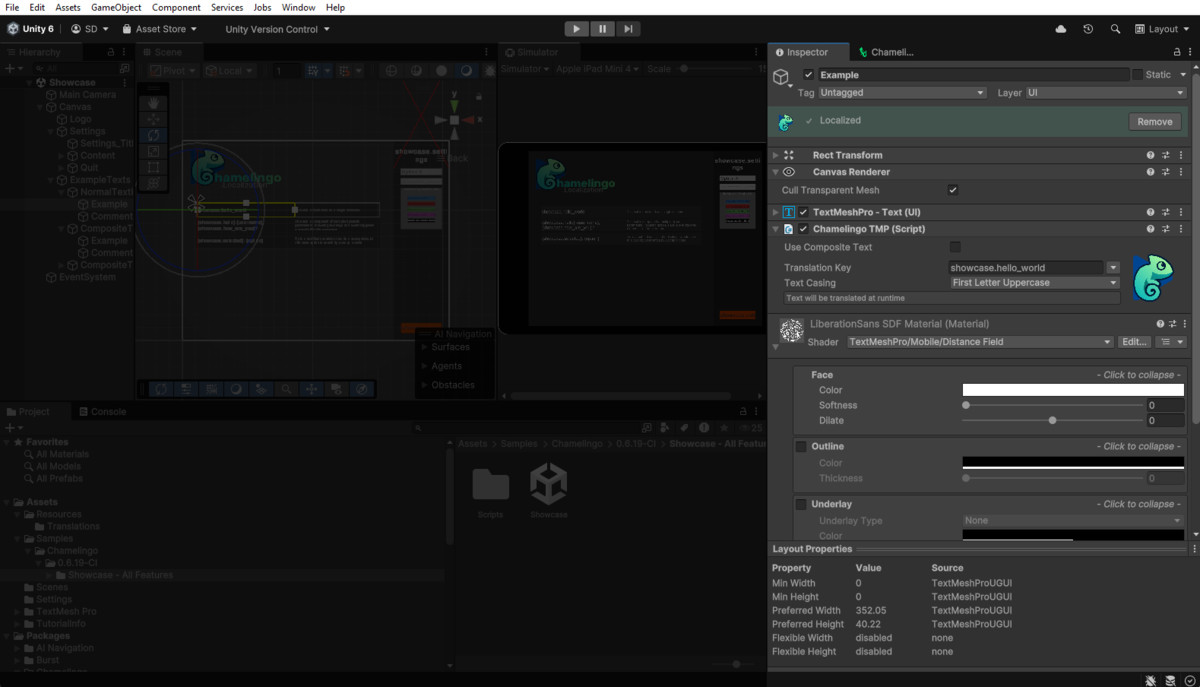Click Edit... next to the Shader field
The height and width of the screenshot is (687, 1200).
point(1135,341)
